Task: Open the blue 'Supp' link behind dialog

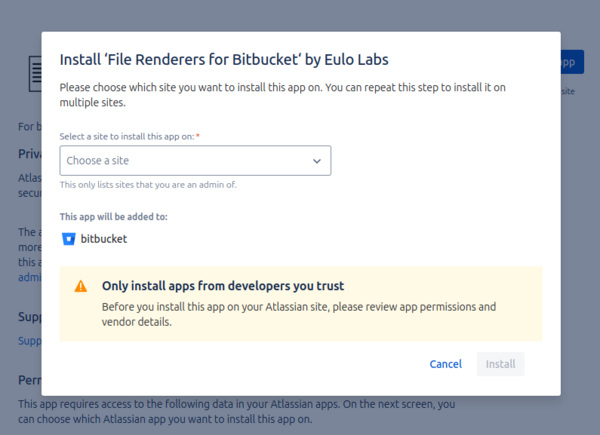Action: pyautogui.click(x=30, y=341)
